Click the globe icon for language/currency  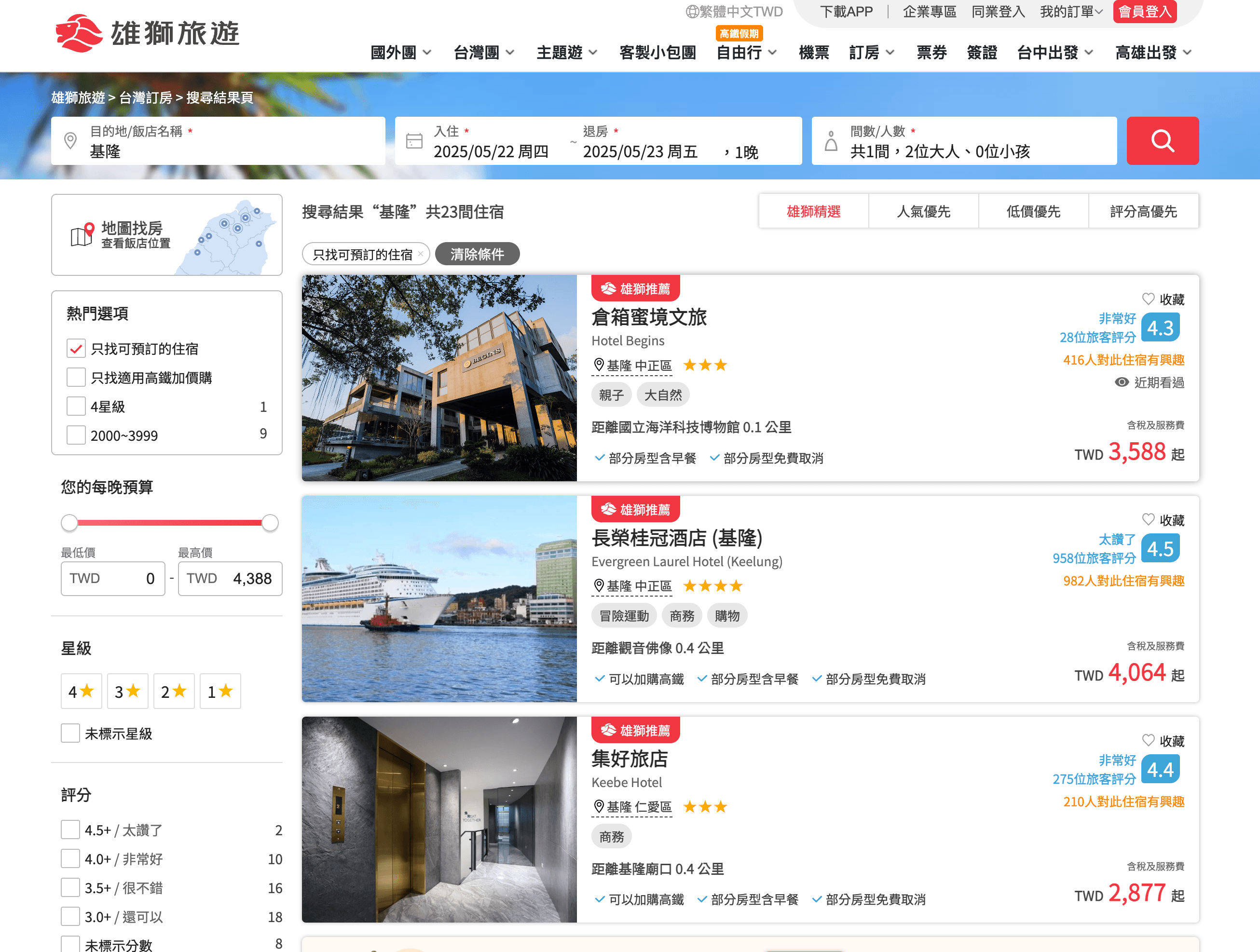[692, 12]
